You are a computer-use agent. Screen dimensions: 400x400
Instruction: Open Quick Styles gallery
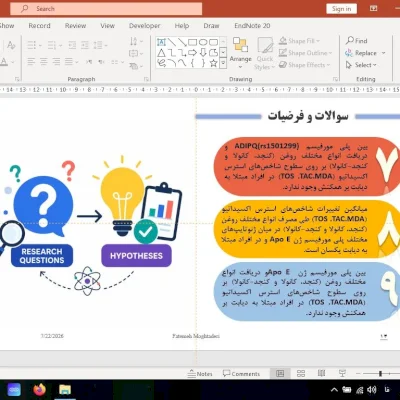[x=265, y=53]
